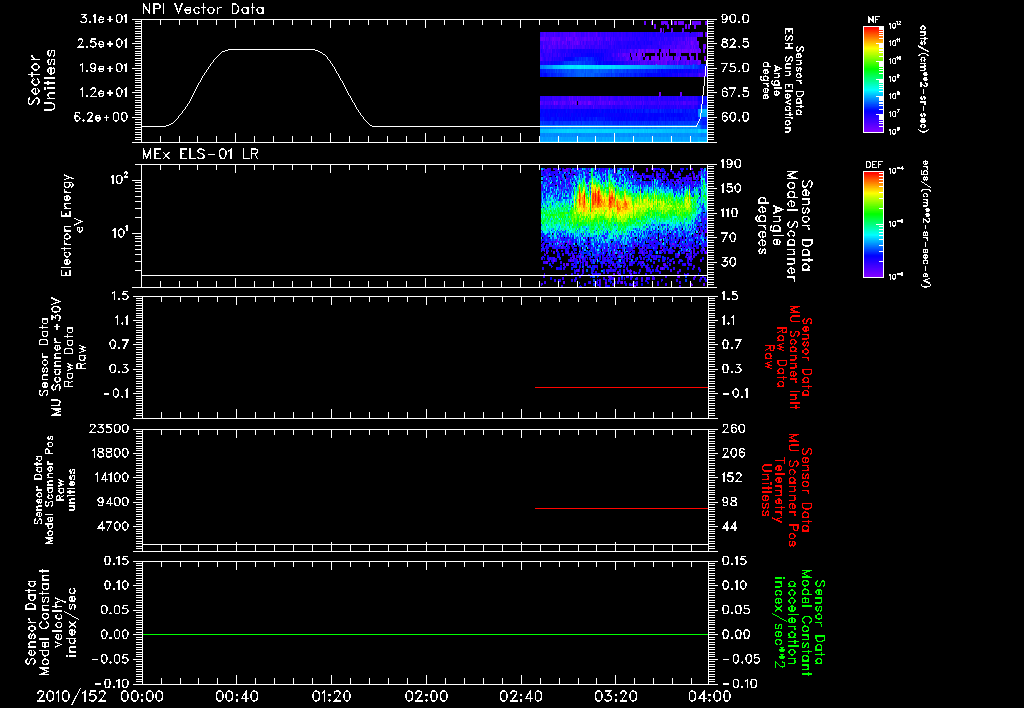The height and width of the screenshot is (708, 1024).
Task: Click the "Electron Energy eV" axis label
Action: pyautogui.click(x=72, y=225)
